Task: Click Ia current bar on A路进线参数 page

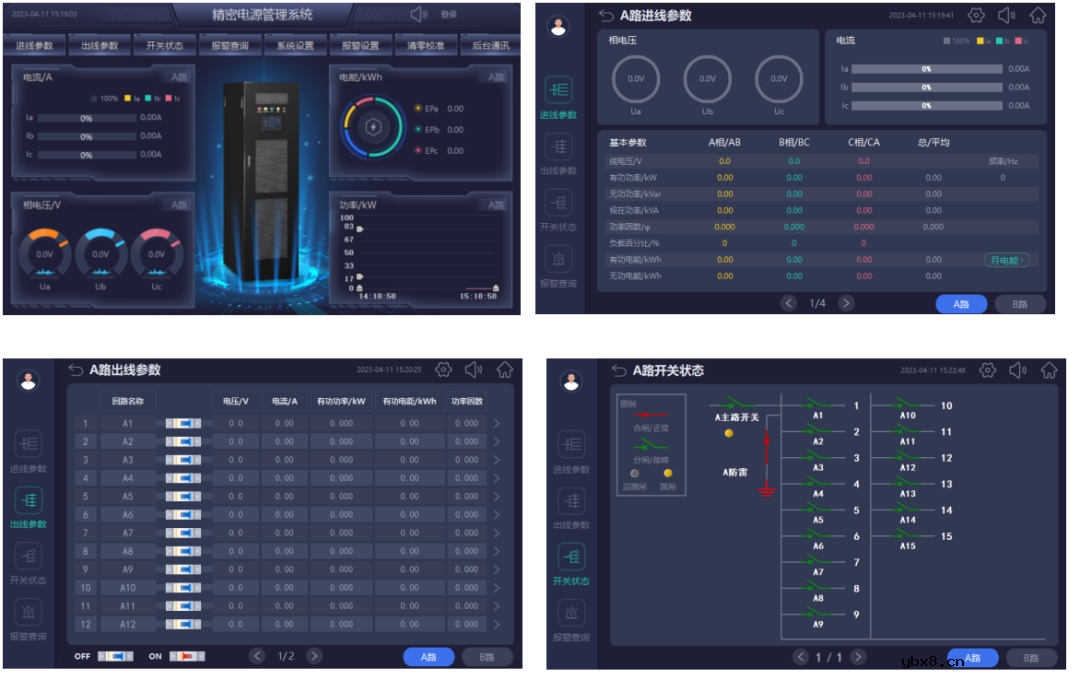Action: [x=926, y=69]
